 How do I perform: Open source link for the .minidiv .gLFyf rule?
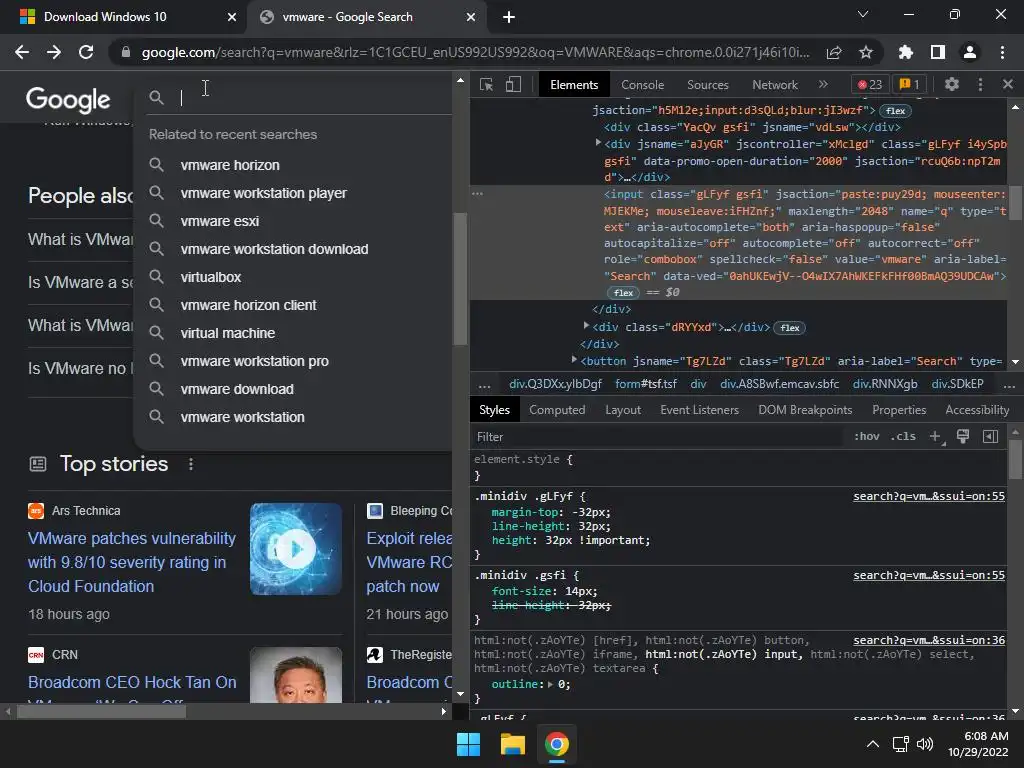tap(929, 496)
